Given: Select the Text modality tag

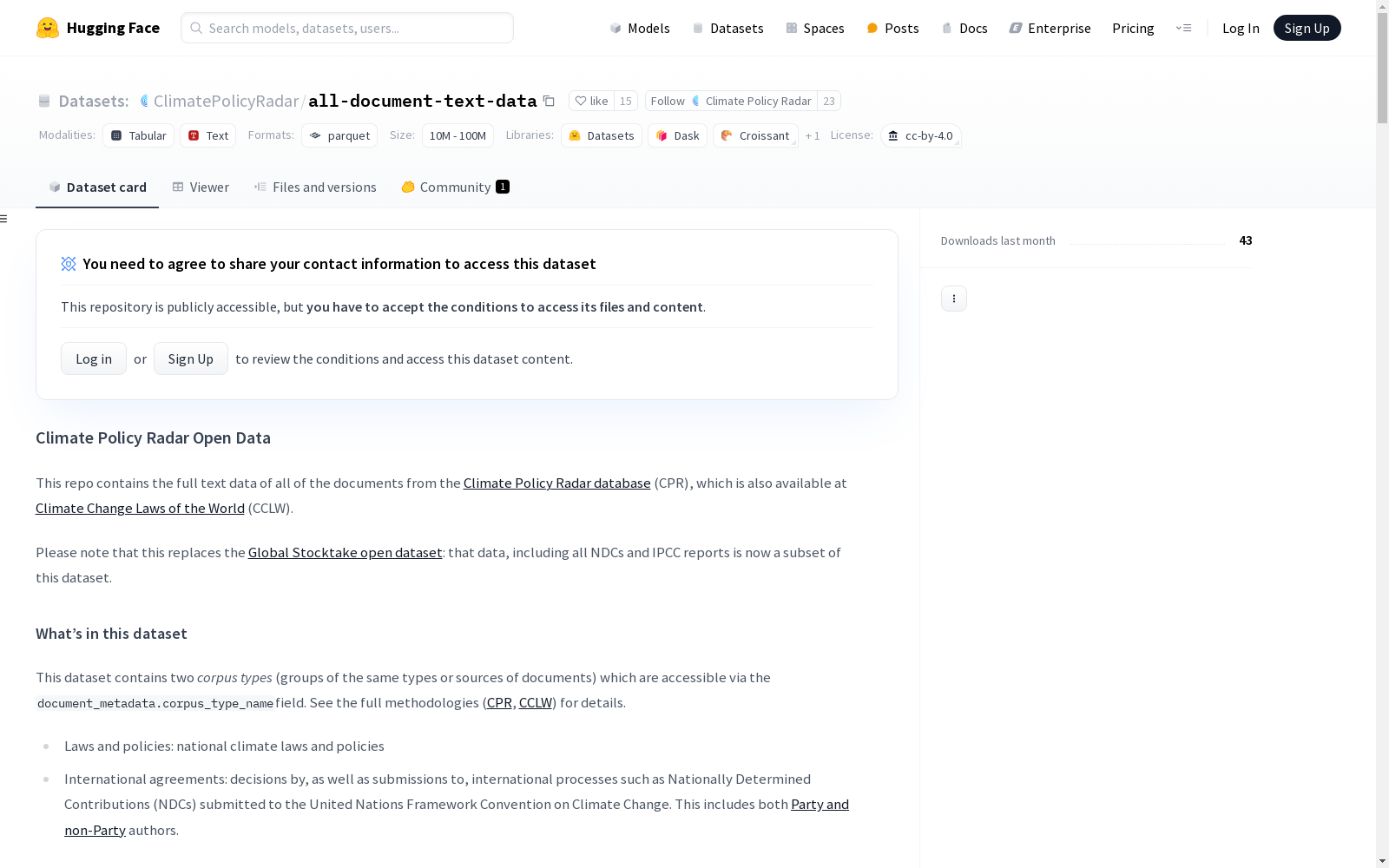Looking at the screenshot, I should 208,135.
